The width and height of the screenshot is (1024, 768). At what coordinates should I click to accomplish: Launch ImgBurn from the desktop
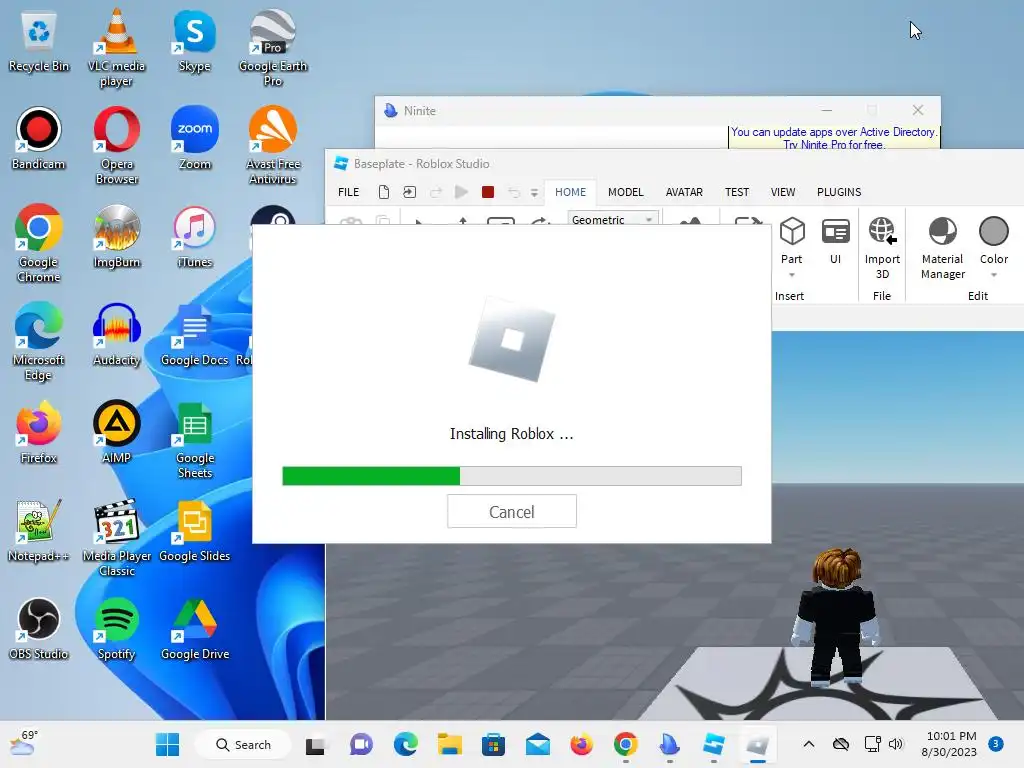[116, 236]
